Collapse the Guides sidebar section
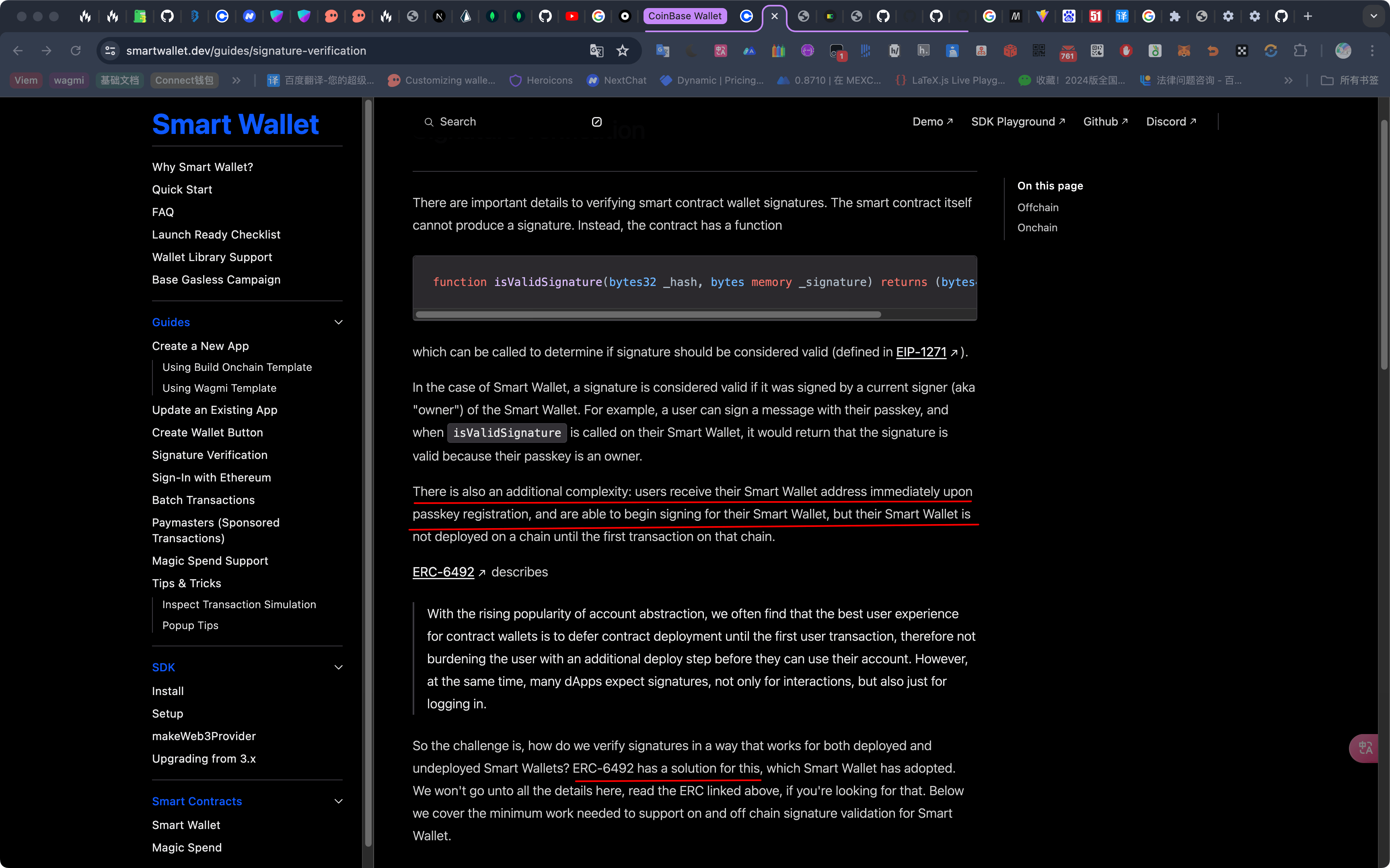The image size is (1390, 868). point(339,322)
